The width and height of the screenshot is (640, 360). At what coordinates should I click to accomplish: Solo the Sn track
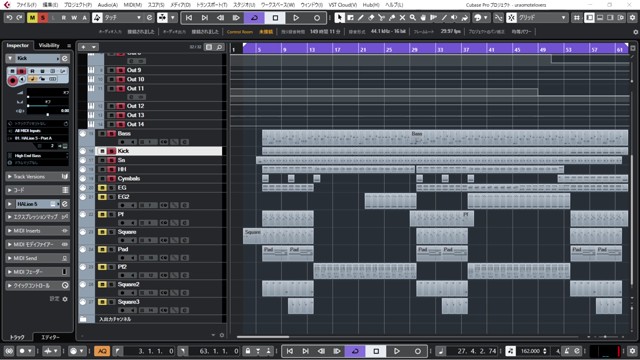click(111, 160)
